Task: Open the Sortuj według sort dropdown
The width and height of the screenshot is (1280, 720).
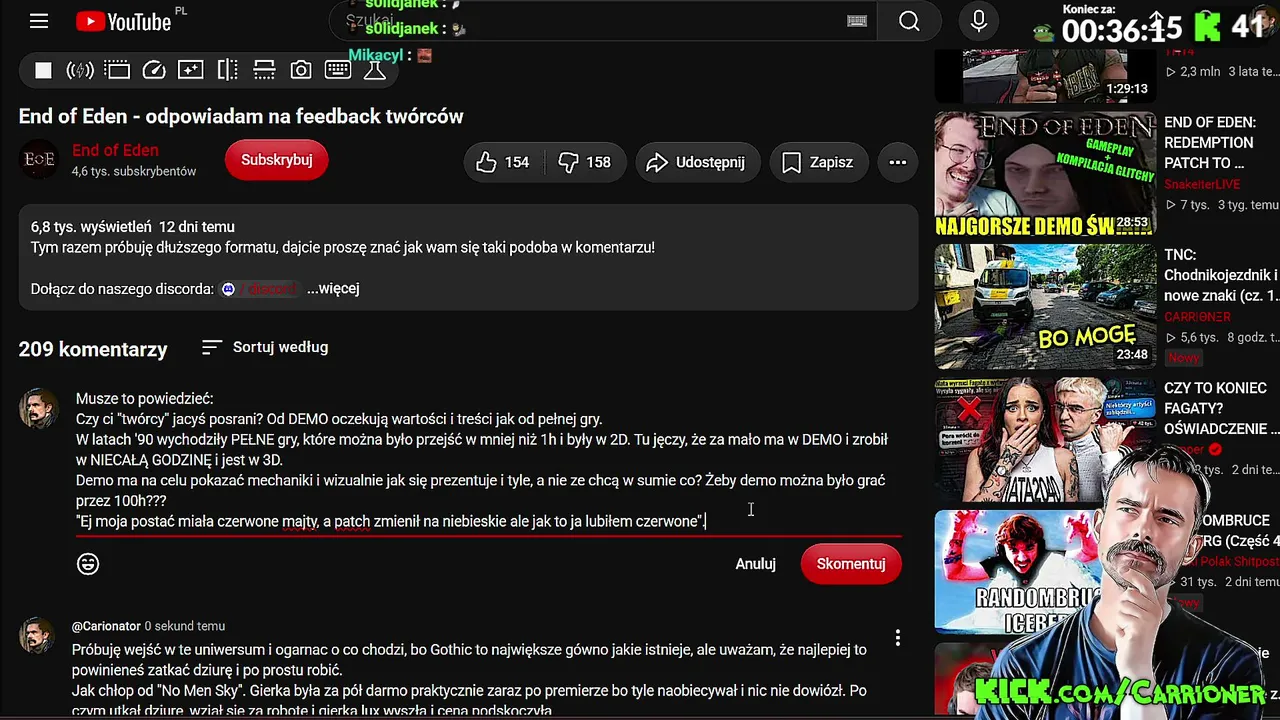Action: (x=265, y=347)
